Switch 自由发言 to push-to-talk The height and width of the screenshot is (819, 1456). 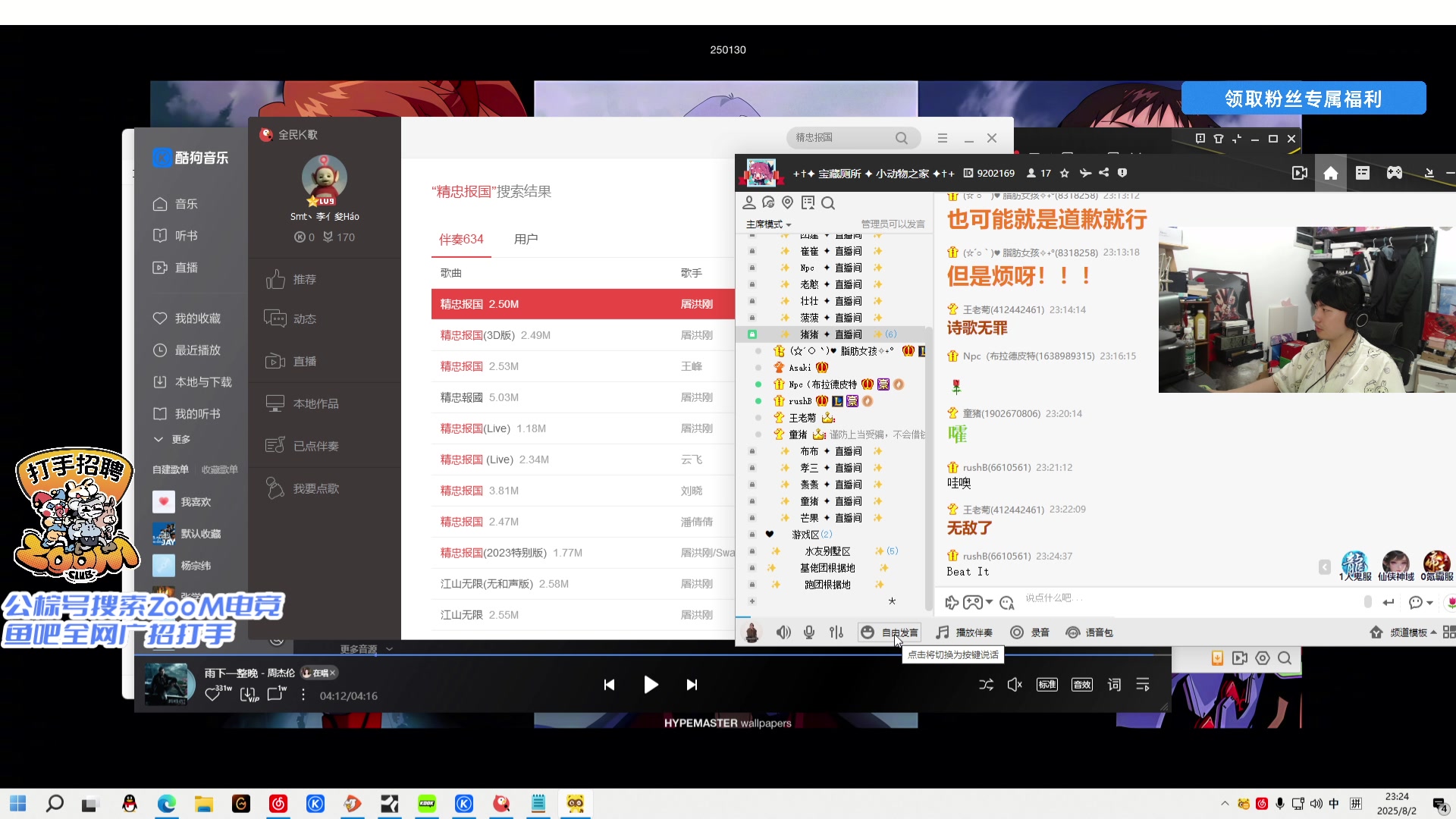tap(890, 632)
